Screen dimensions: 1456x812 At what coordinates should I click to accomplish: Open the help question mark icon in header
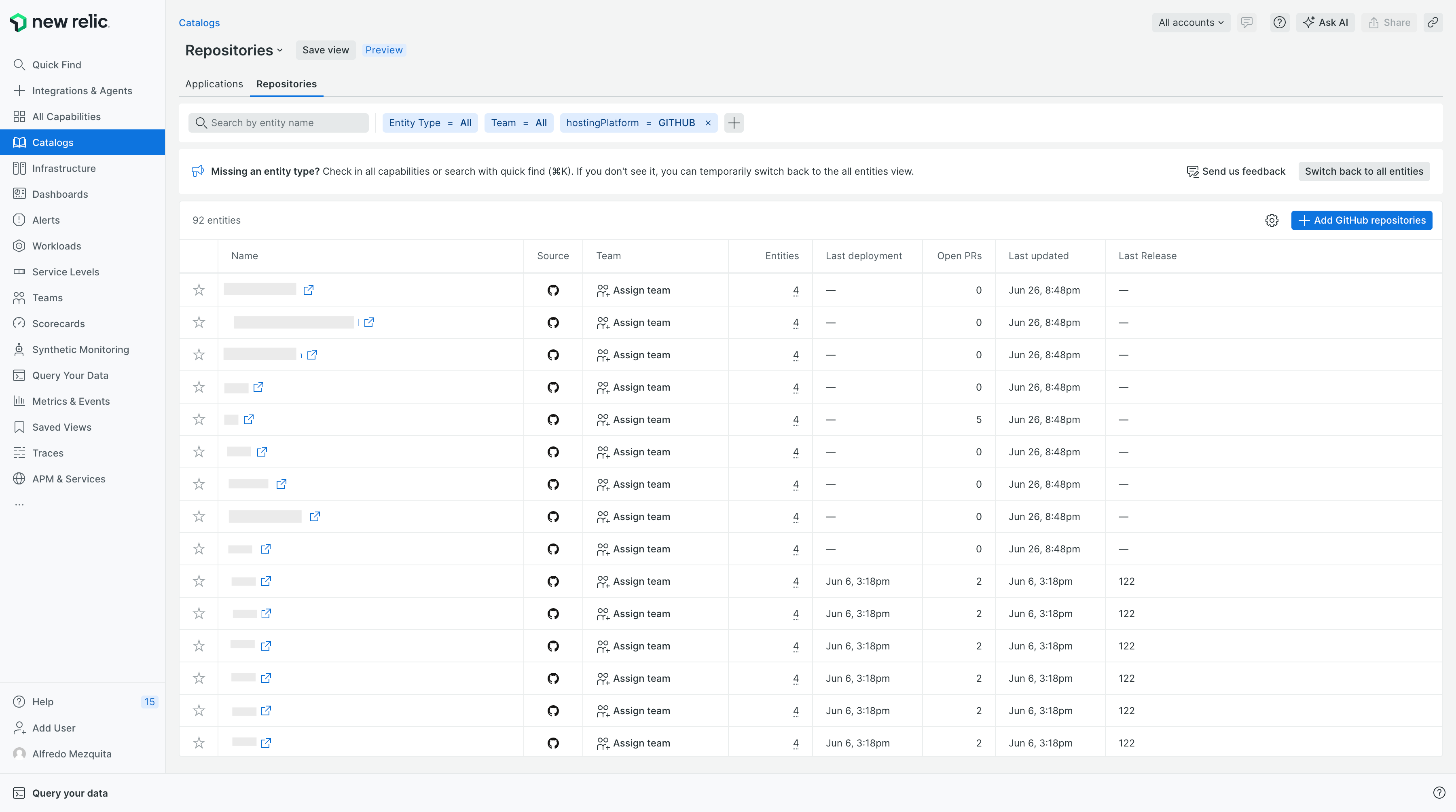tap(1279, 23)
